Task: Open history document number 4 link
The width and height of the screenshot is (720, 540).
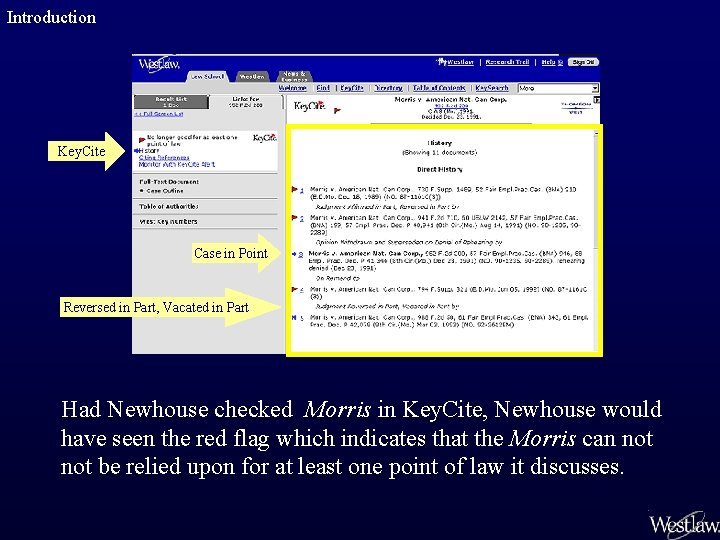Action: (302, 290)
